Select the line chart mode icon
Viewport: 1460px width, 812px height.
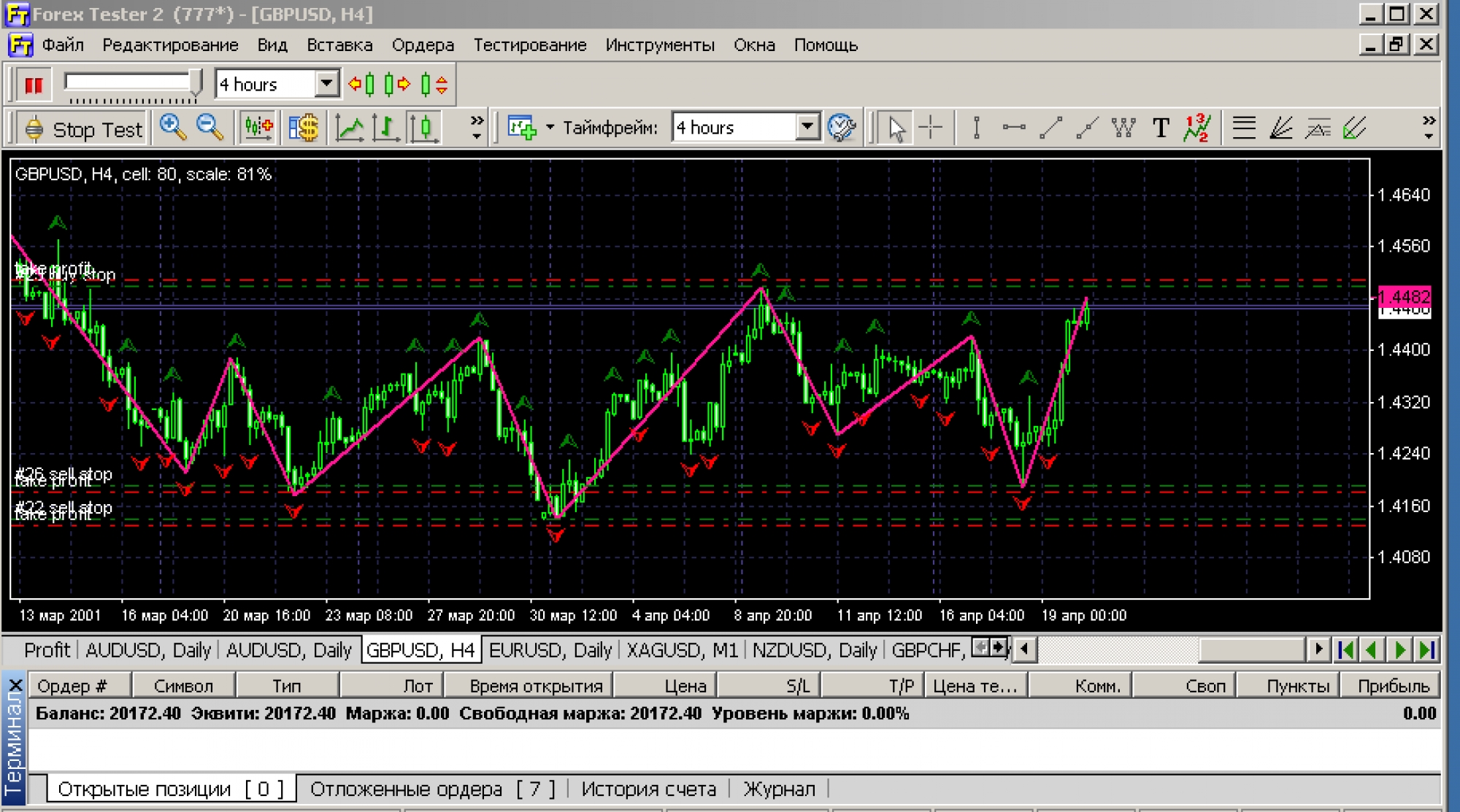(350, 128)
